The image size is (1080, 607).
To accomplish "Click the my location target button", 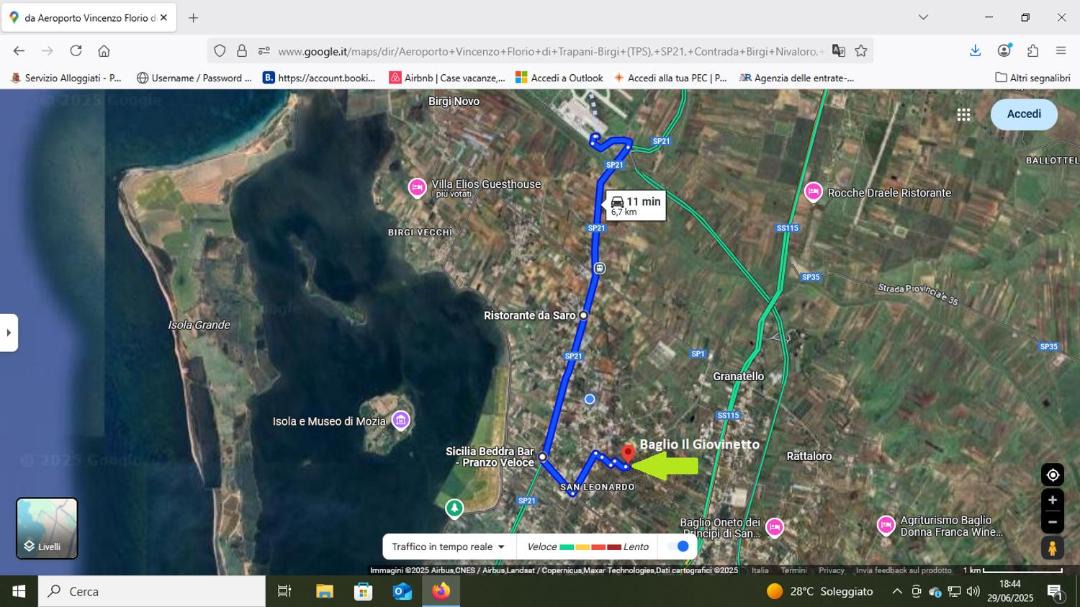I will 1051,475.
